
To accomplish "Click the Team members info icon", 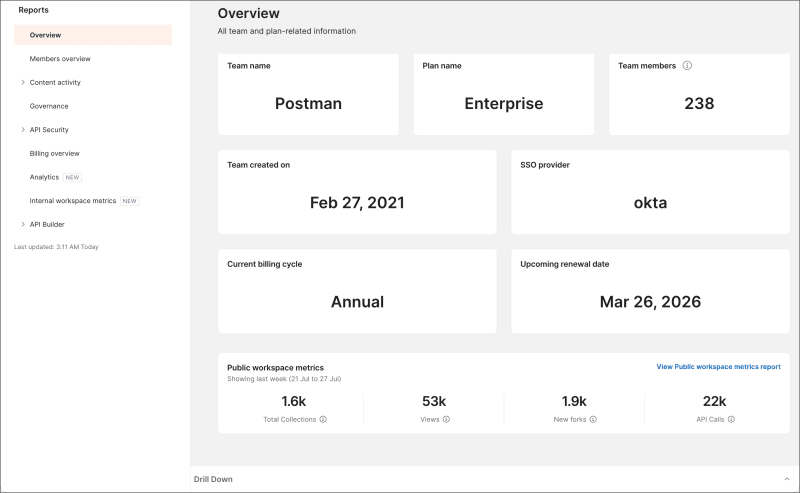I will coord(687,66).
